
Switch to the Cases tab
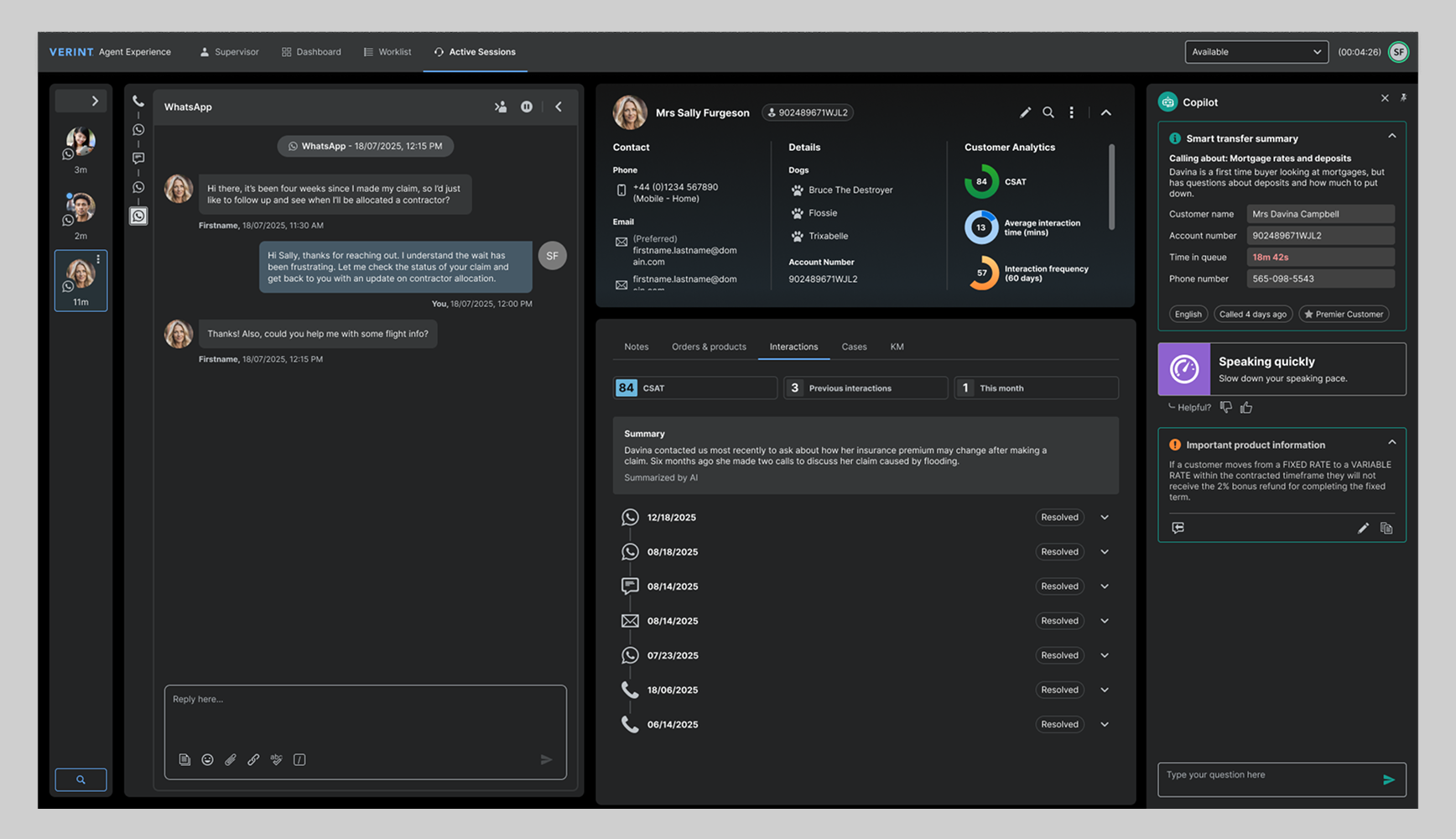pyautogui.click(x=854, y=347)
